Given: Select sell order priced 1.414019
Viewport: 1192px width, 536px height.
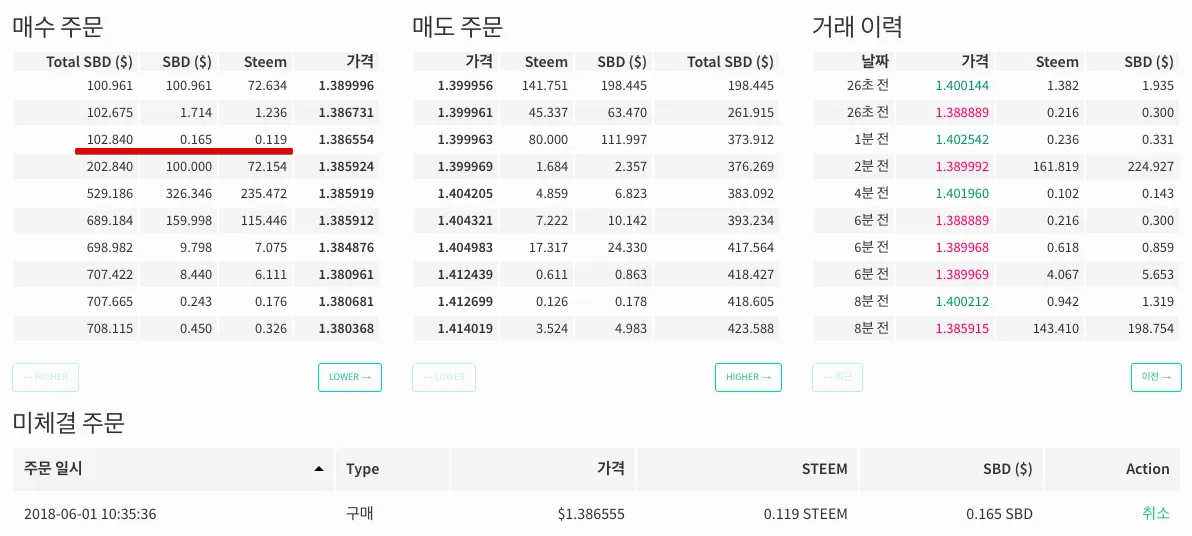Looking at the screenshot, I should click(x=465, y=328).
